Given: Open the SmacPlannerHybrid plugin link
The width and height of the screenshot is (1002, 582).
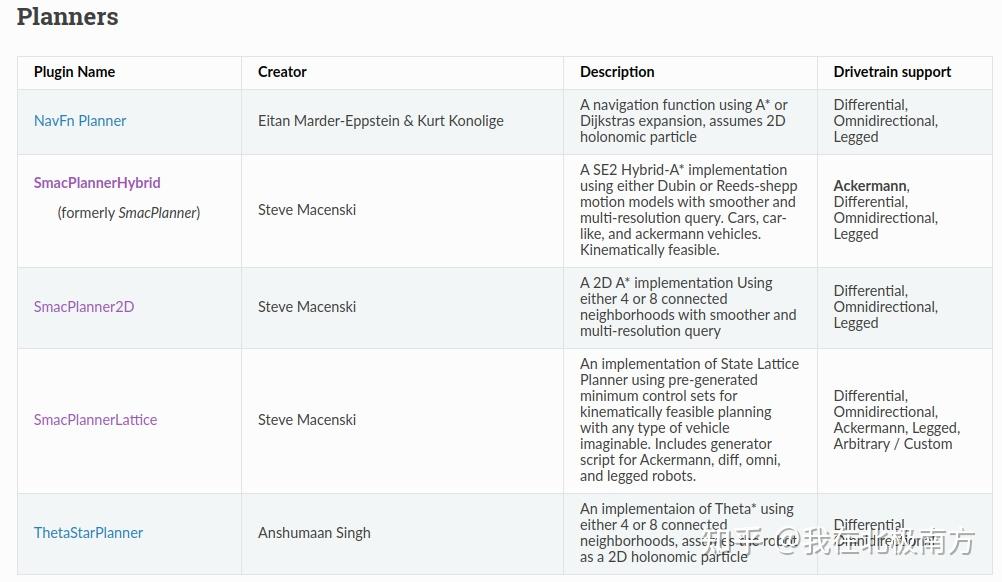Looking at the screenshot, I should coord(97,183).
